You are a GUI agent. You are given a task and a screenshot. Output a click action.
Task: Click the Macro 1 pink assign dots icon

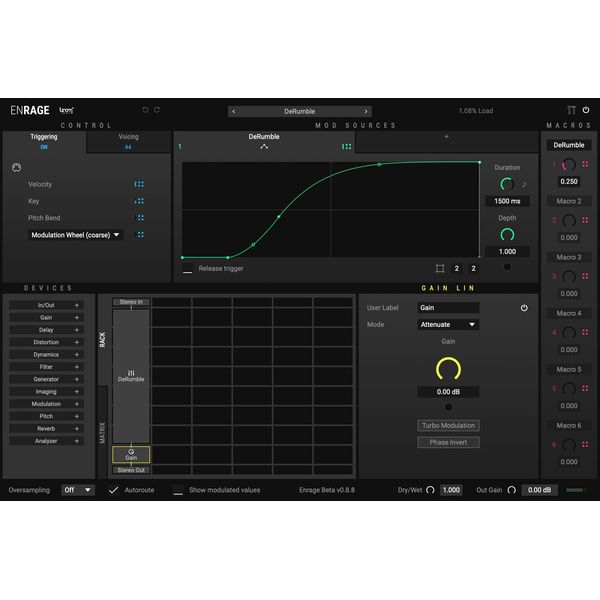click(585, 164)
